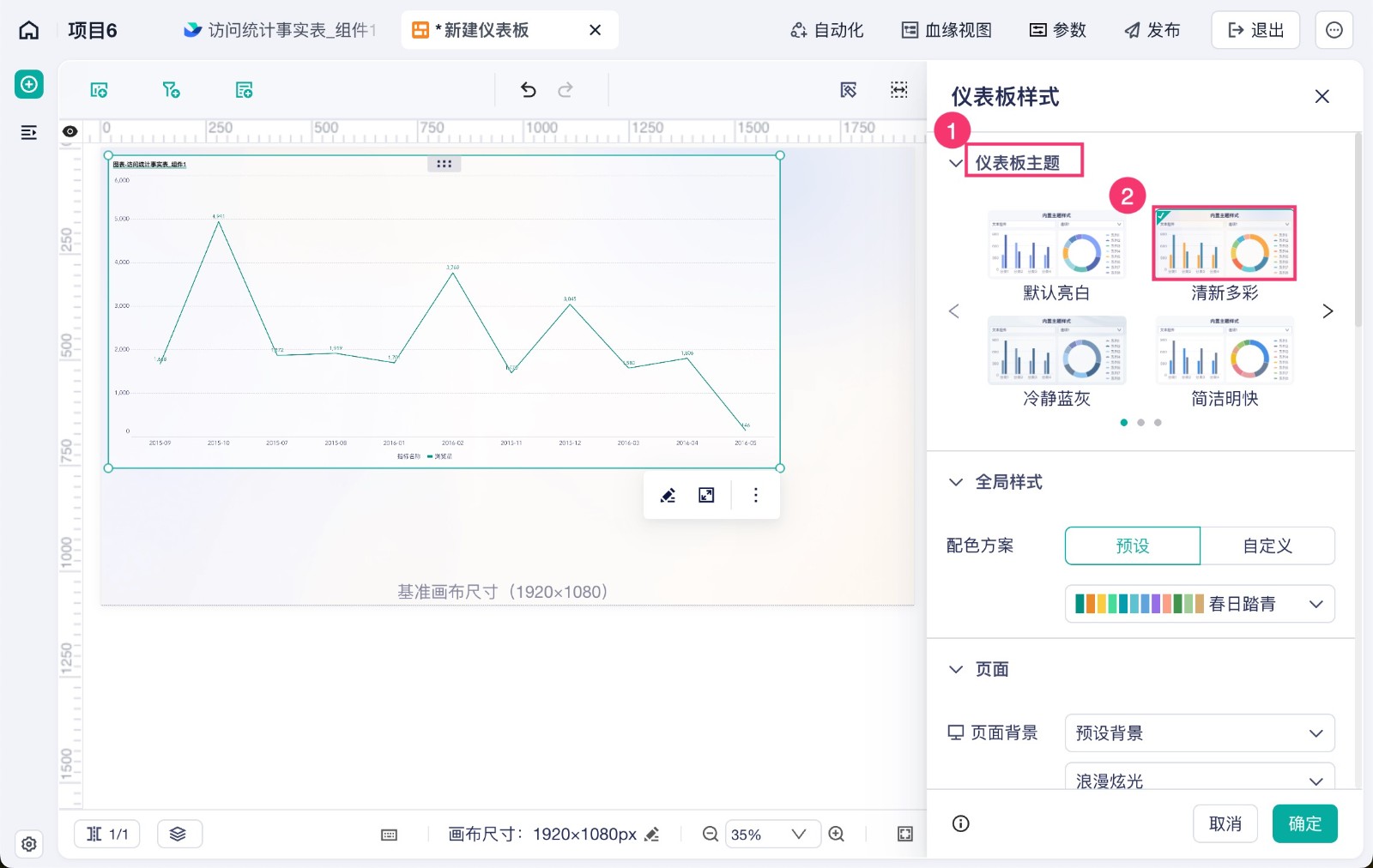Open the chart more options menu
1373x868 pixels.
756,495
